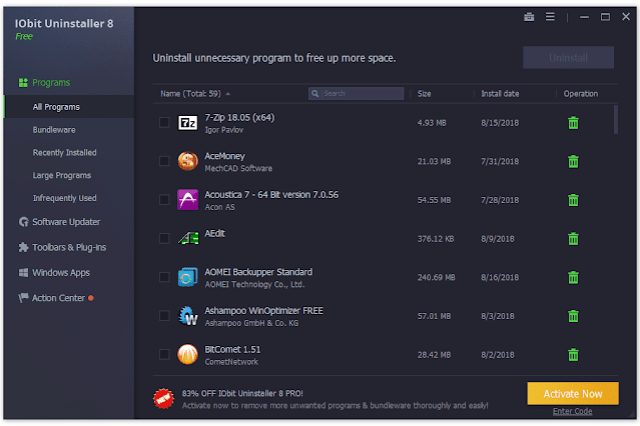Click the AOMEI Backupper app icon

point(188,277)
